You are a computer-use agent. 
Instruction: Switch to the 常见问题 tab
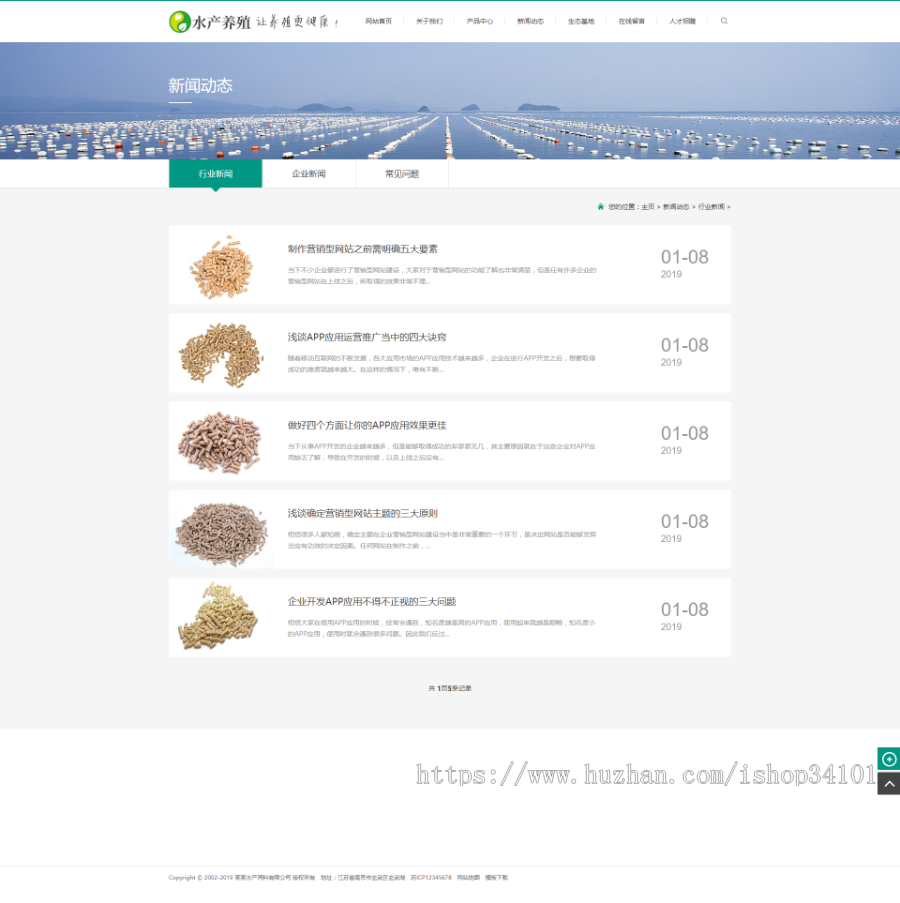[x=402, y=174]
